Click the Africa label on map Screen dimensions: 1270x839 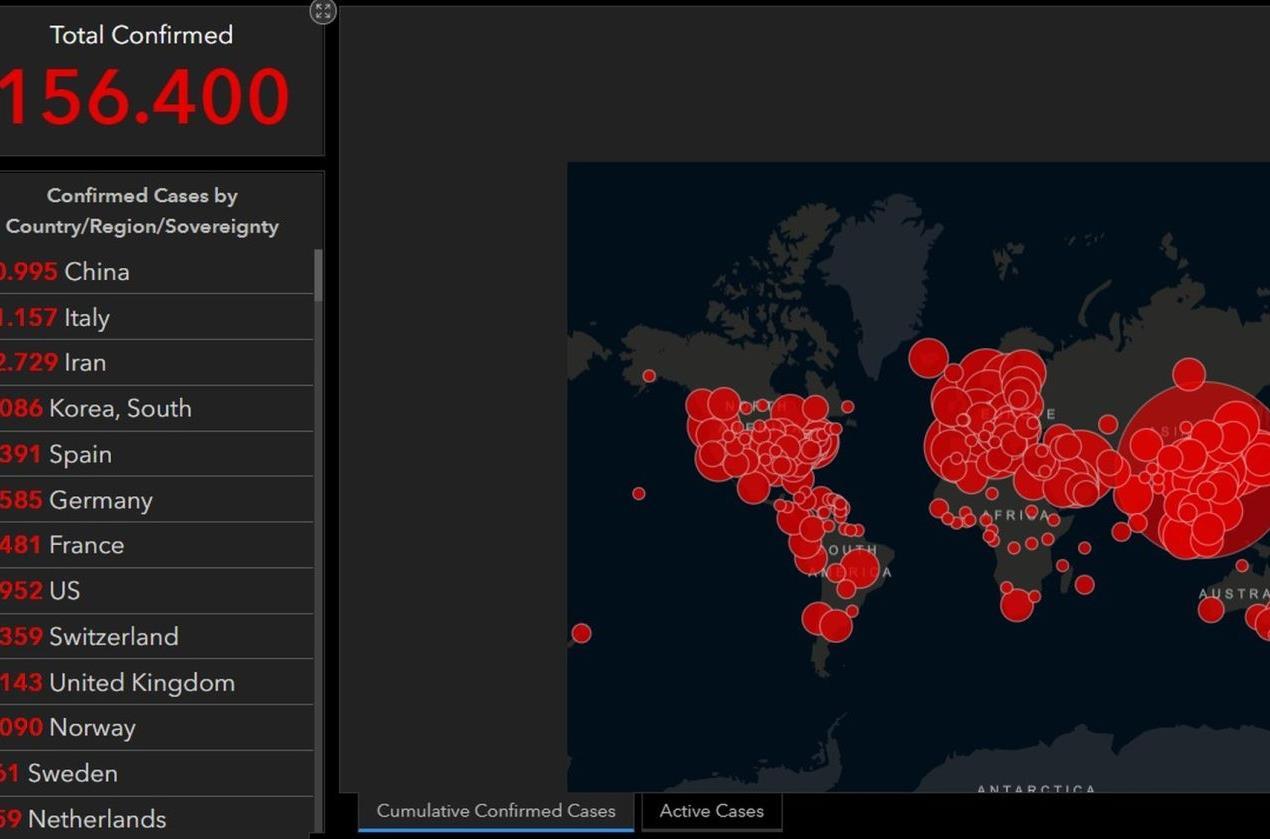1015,516
